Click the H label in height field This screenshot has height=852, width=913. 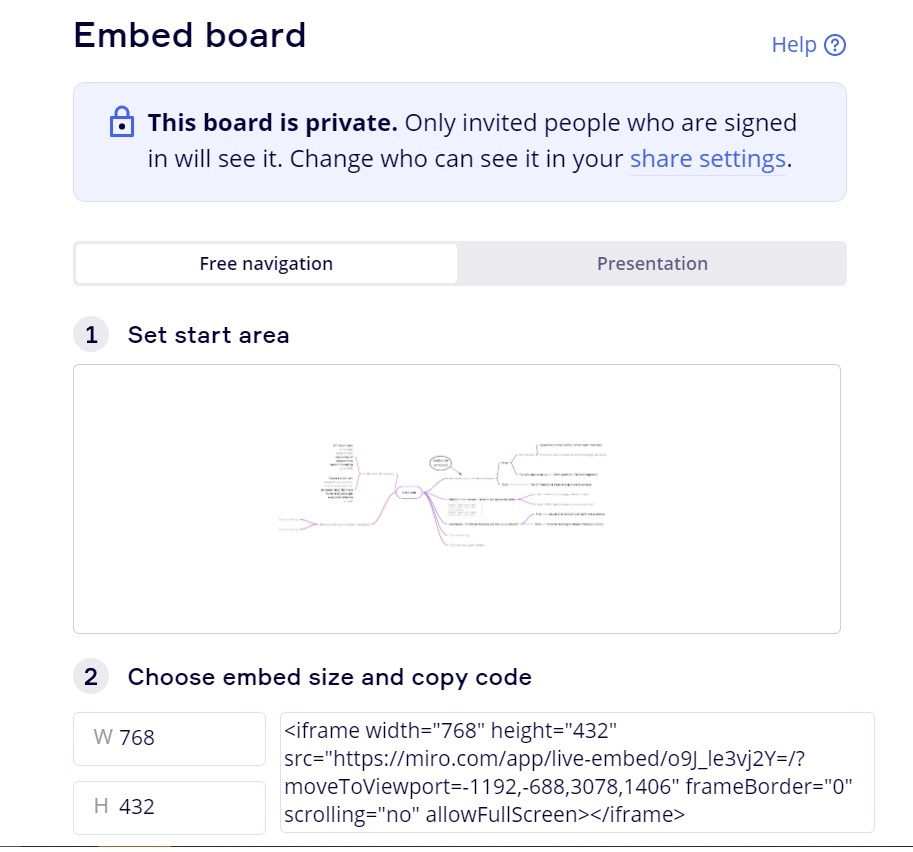pos(101,806)
